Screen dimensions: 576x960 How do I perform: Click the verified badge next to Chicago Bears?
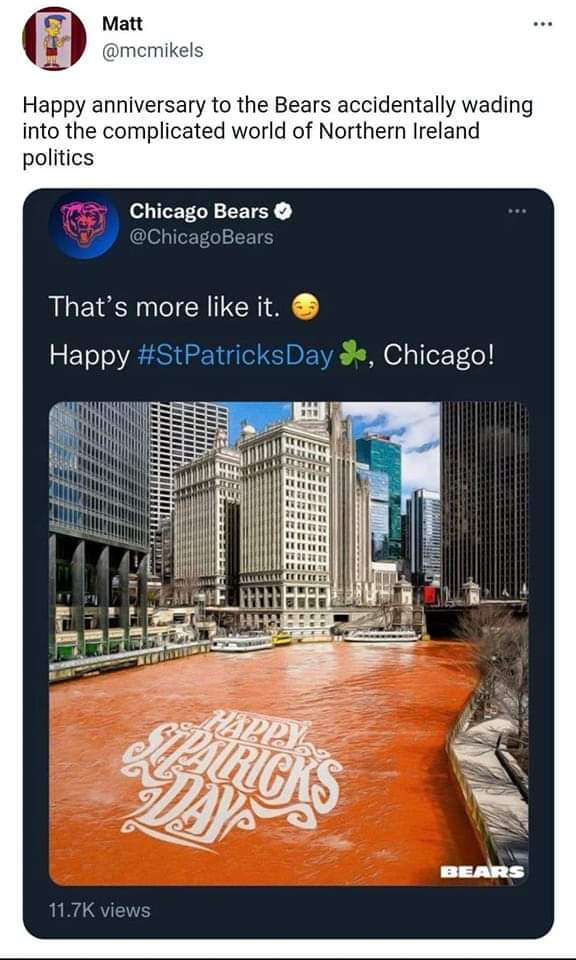coord(283,212)
